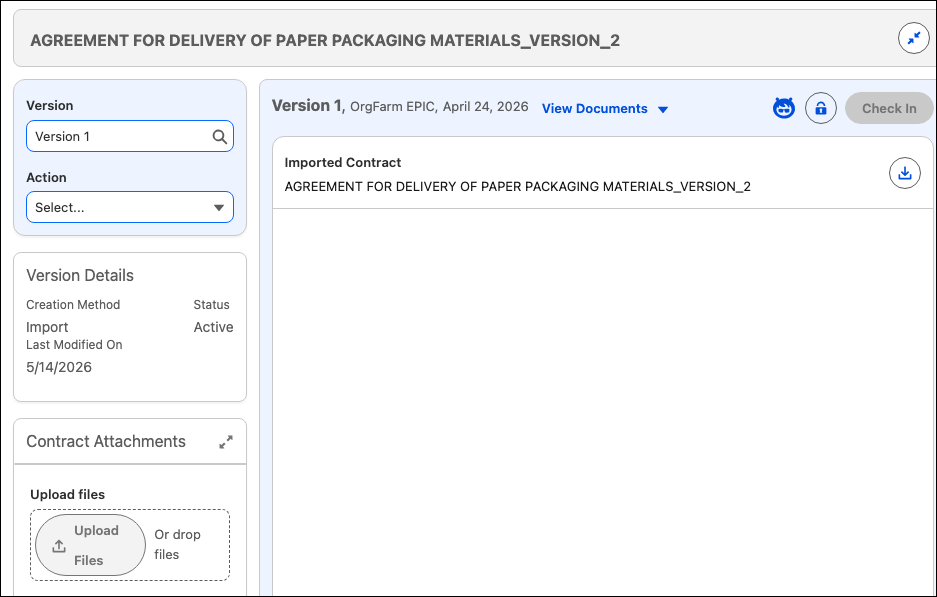937x597 pixels.
Task: Click the Imported Contract heading
Action: [x=342, y=163]
